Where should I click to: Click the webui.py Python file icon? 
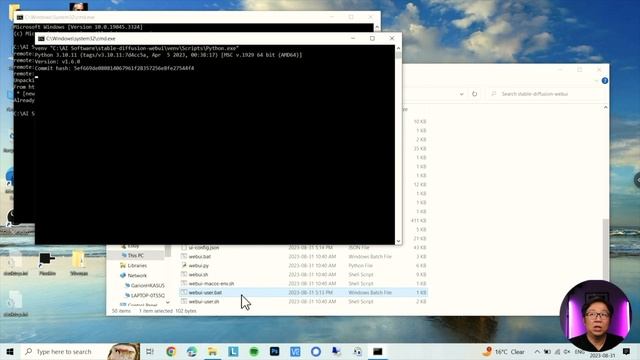click(184, 265)
